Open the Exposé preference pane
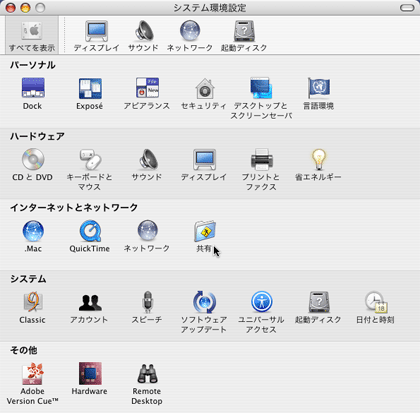 click(x=90, y=88)
